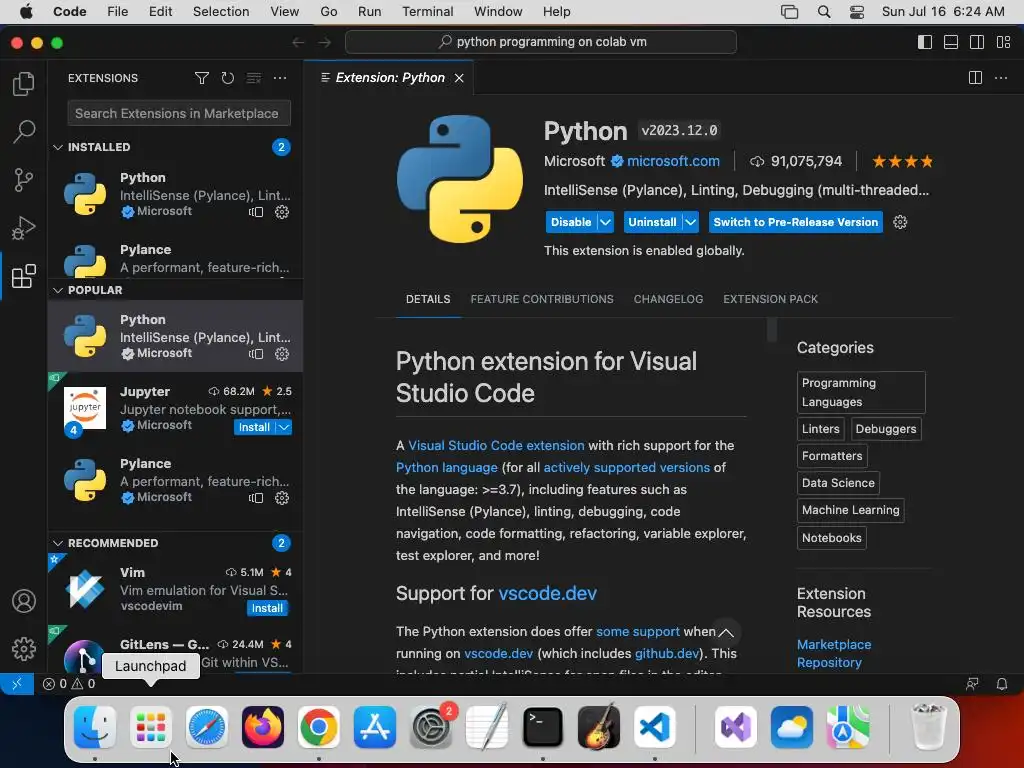1024x768 pixels.
Task: Open the microsoft.com publisher link
Action: [673, 161]
